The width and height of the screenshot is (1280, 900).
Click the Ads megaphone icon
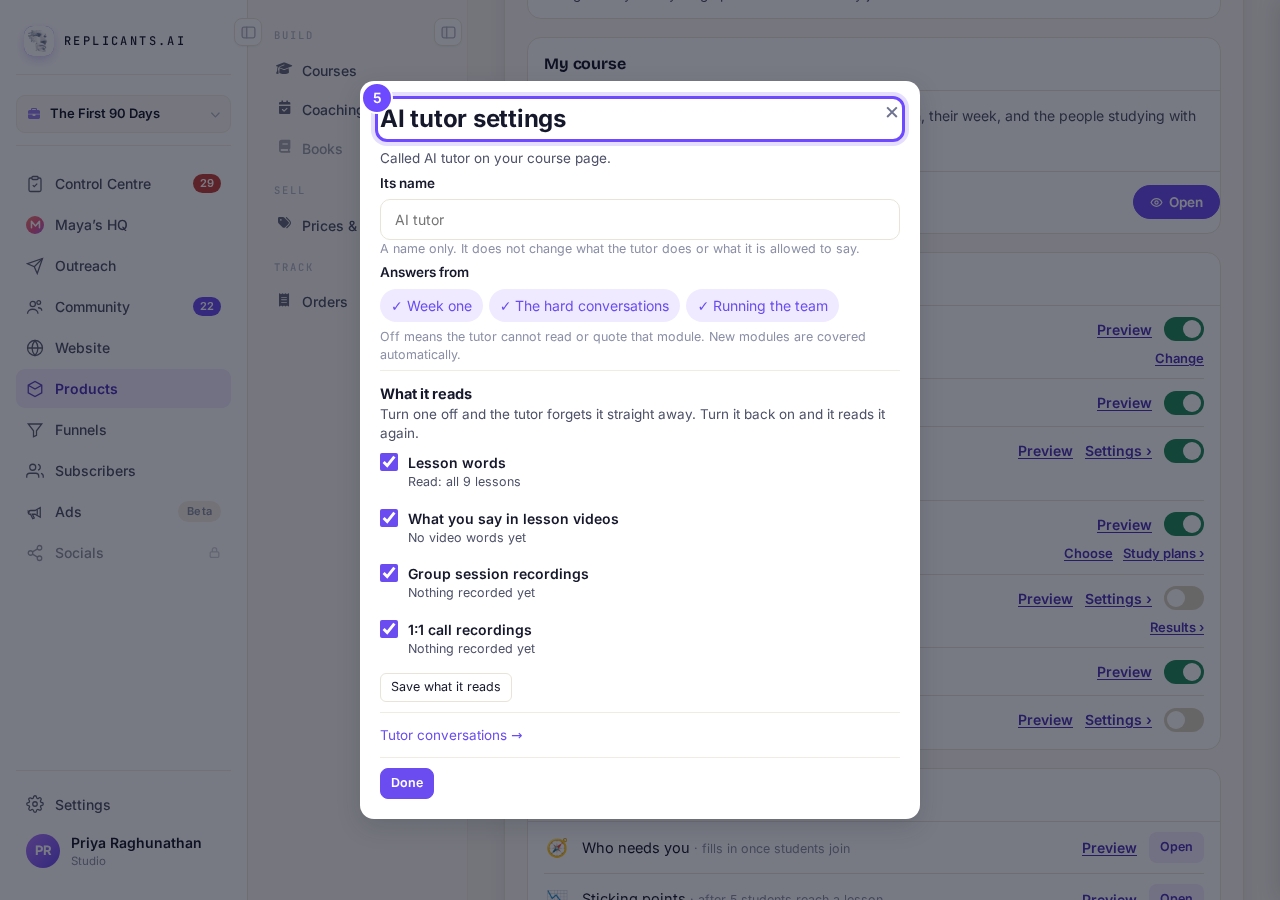pyautogui.click(x=35, y=512)
